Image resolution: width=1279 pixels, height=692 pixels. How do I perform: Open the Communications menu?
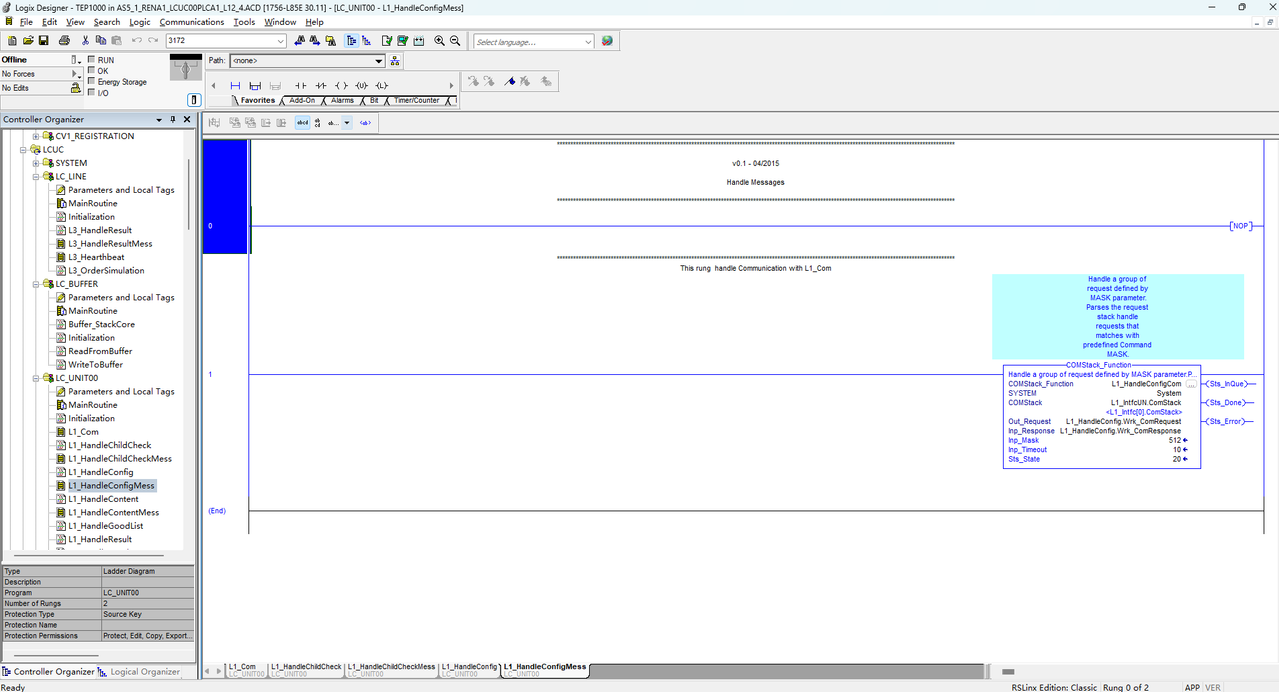coord(192,22)
